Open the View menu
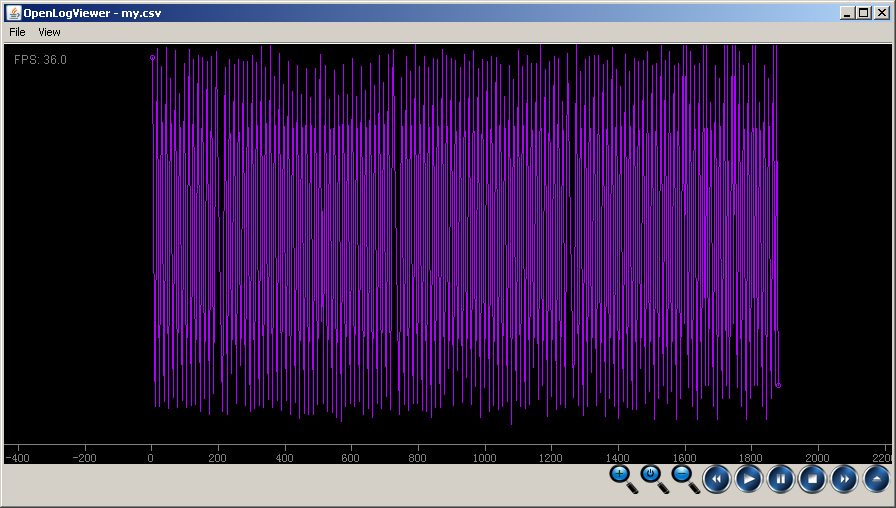 point(49,32)
